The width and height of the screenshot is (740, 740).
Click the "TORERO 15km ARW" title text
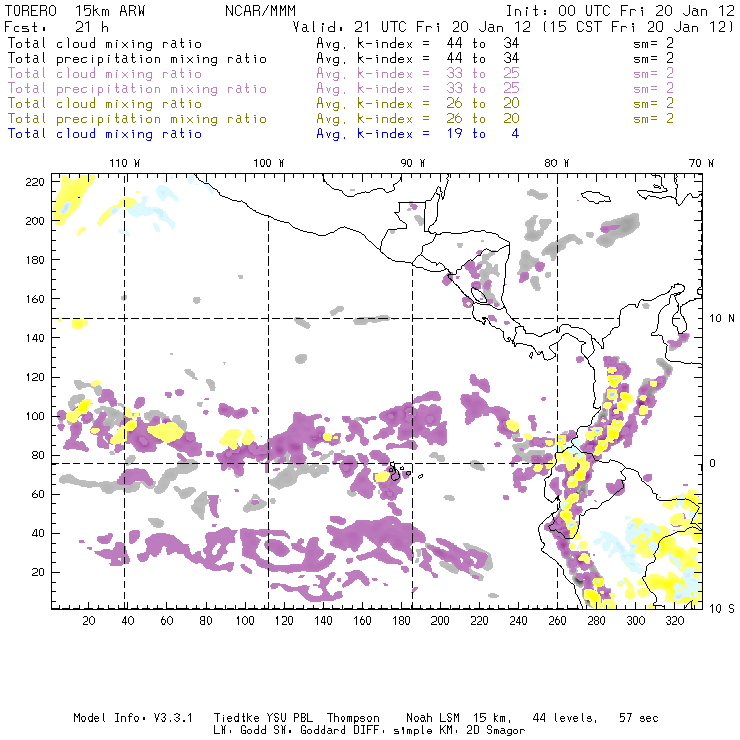pyautogui.click(x=75, y=11)
